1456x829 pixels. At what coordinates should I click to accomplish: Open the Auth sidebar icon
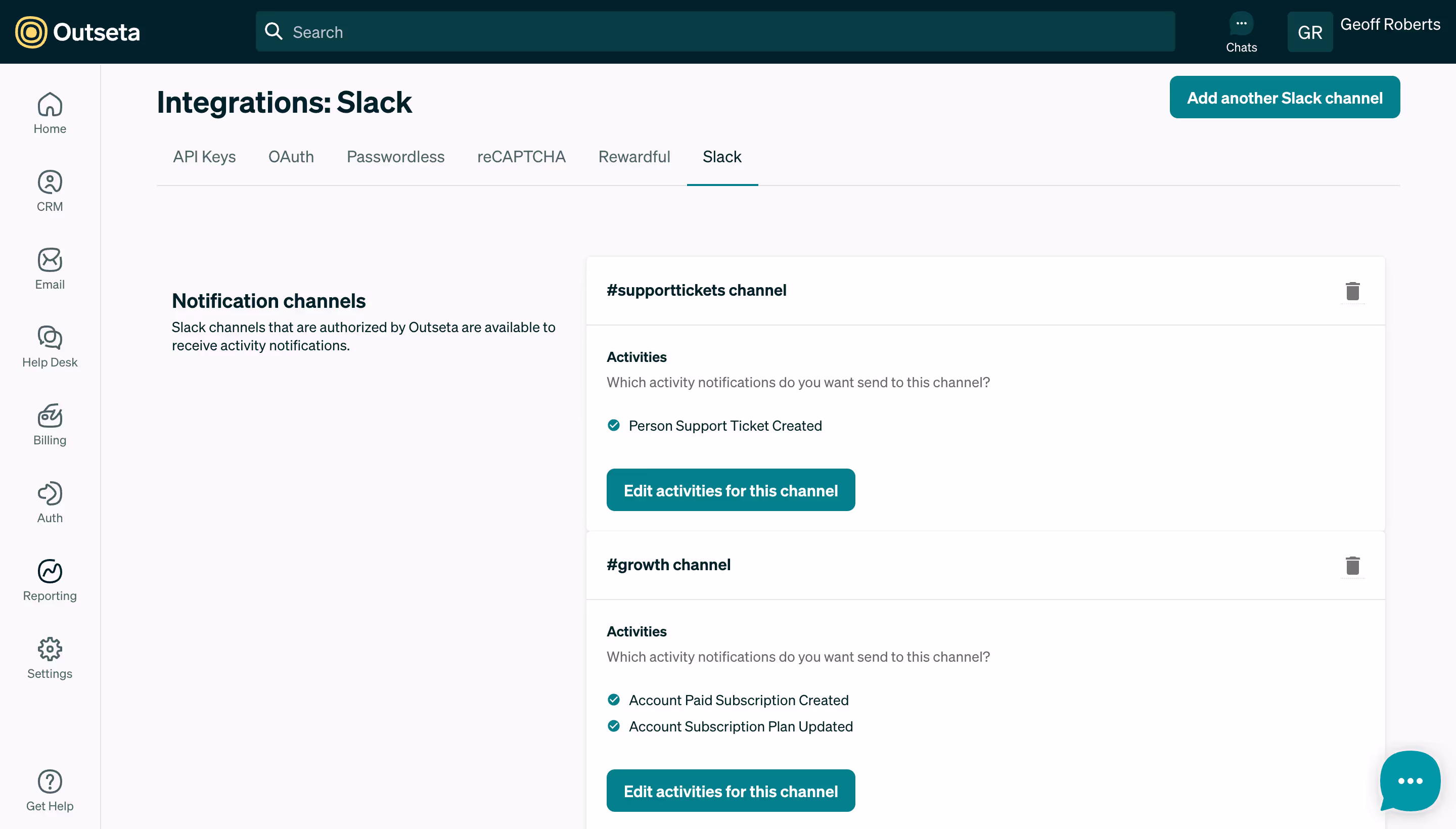pyautogui.click(x=50, y=502)
